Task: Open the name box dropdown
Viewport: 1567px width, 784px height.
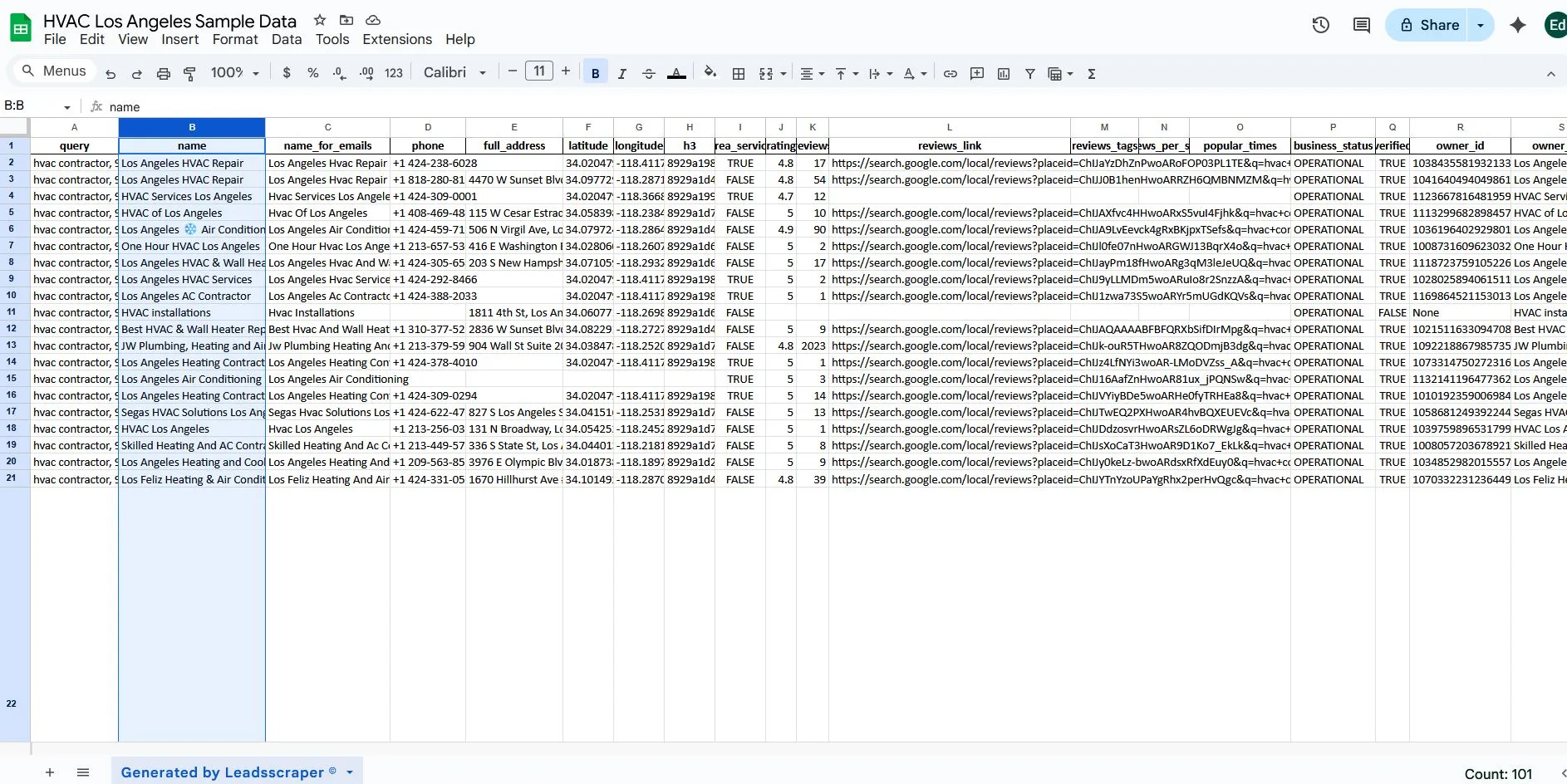Action: (x=67, y=107)
